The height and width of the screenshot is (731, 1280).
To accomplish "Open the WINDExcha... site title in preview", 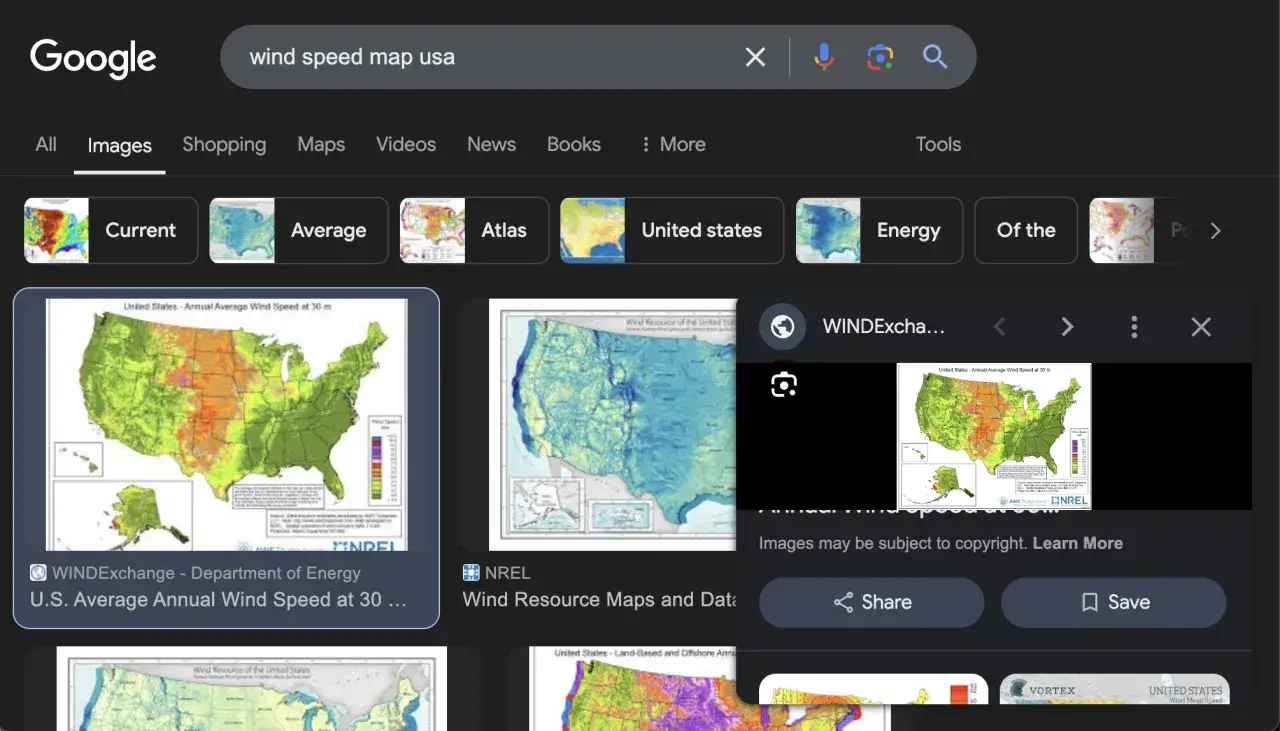I will [x=884, y=326].
